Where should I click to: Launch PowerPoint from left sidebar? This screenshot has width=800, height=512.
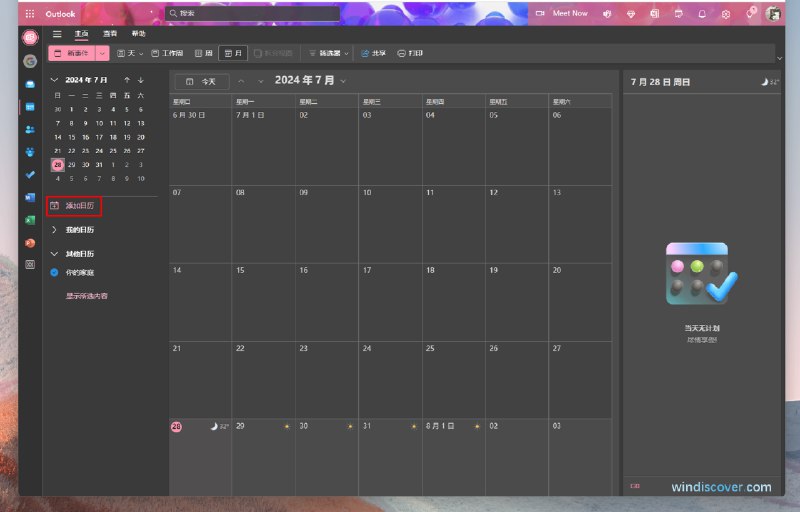(x=30, y=243)
